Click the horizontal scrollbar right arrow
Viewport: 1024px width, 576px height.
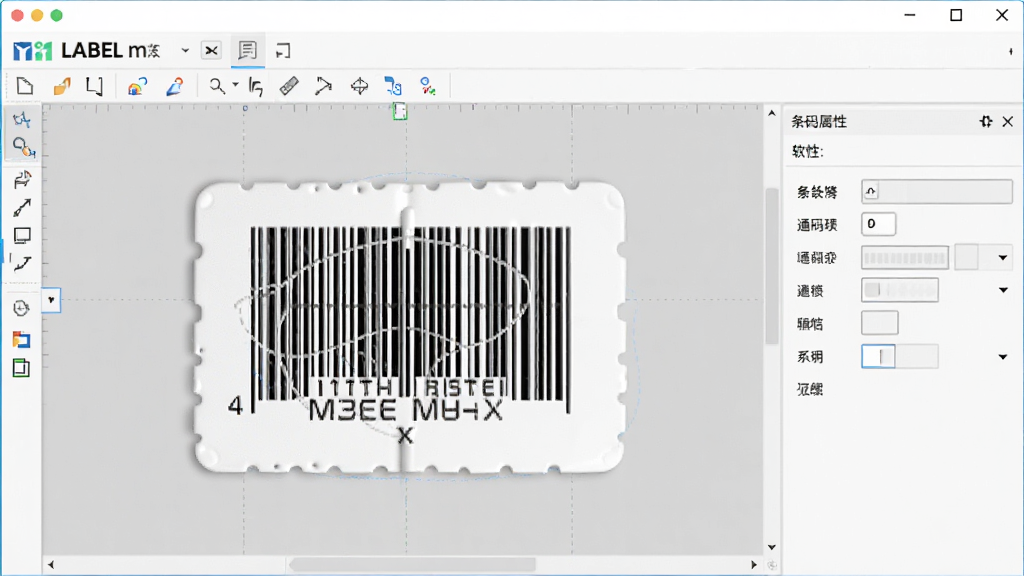[x=754, y=564]
